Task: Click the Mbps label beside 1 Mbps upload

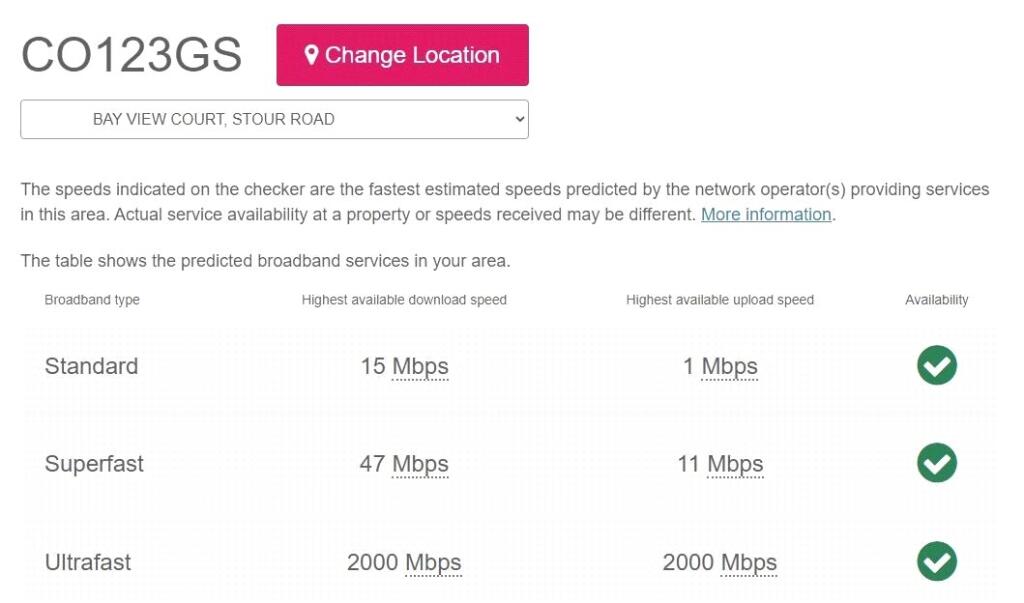Action: point(731,366)
